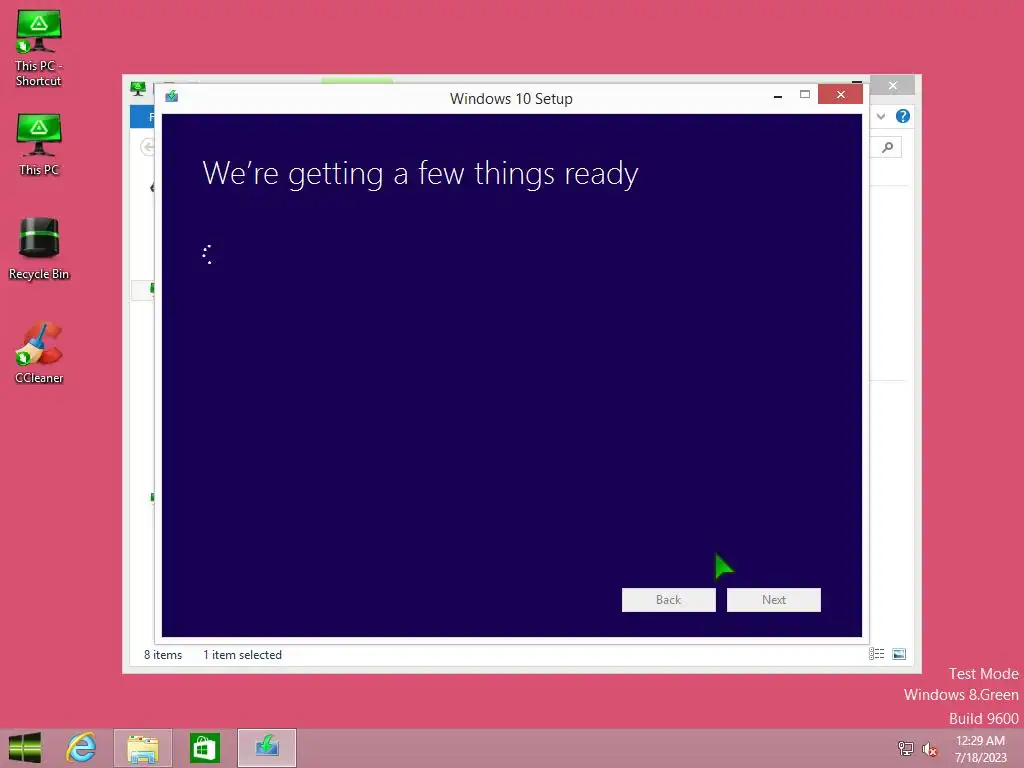Close the Windows 10 Setup window
The height and width of the screenshot is (768, 1024).
point(840,95)
